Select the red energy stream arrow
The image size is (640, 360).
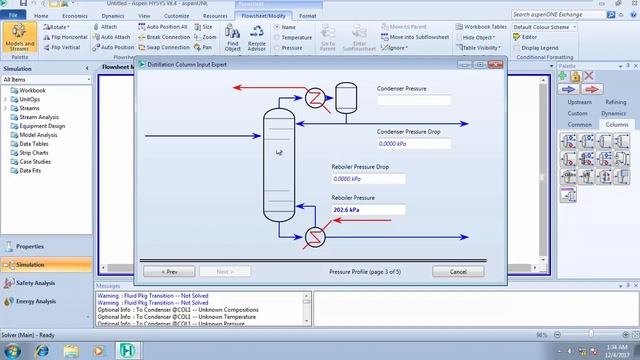591,89
